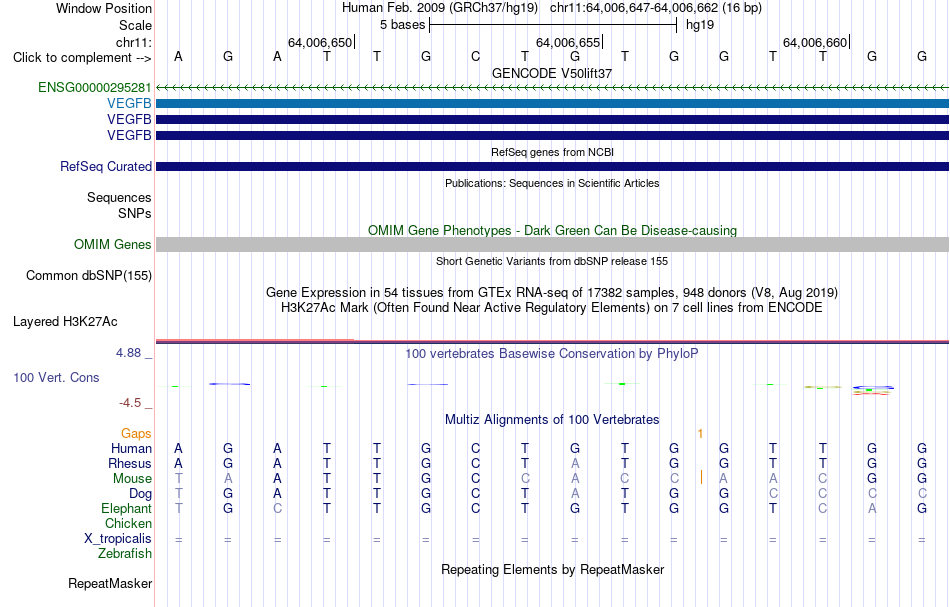Screen dimensions: 950x607
Task: Click the chr11:64,006,647-64,006,662 (16 bp) position text
Action: [x=656, y=8]
